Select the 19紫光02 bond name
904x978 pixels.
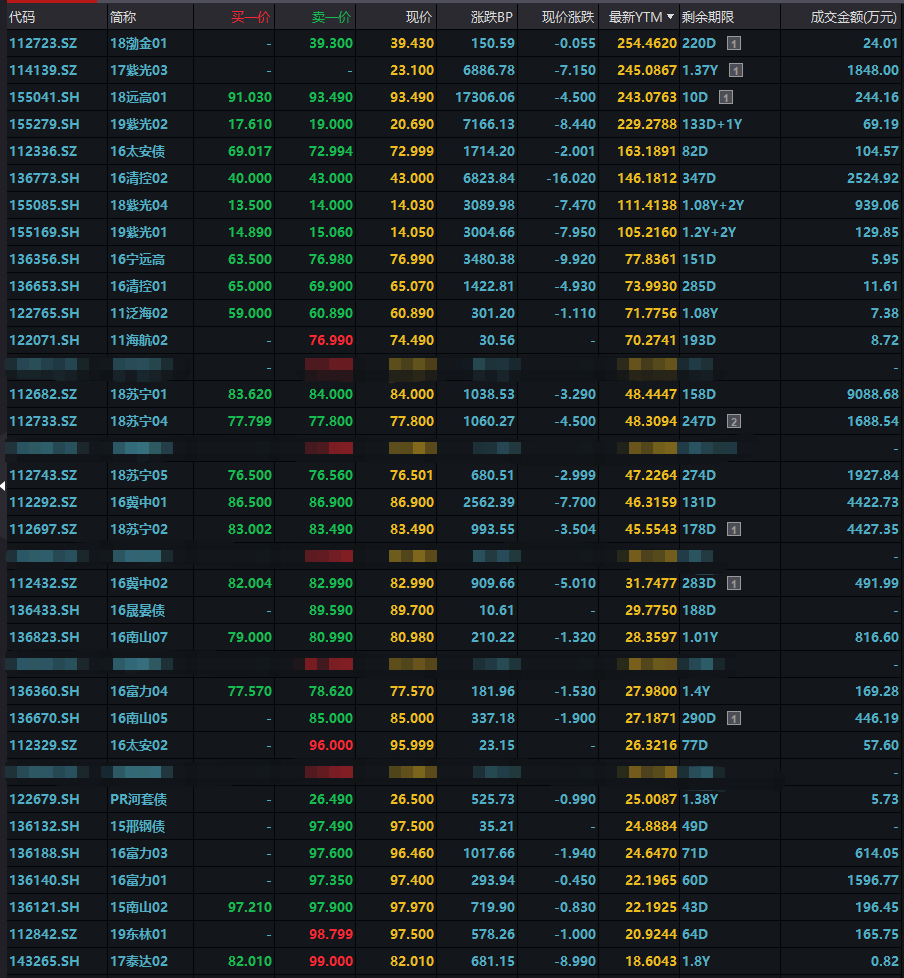[139, 125]
